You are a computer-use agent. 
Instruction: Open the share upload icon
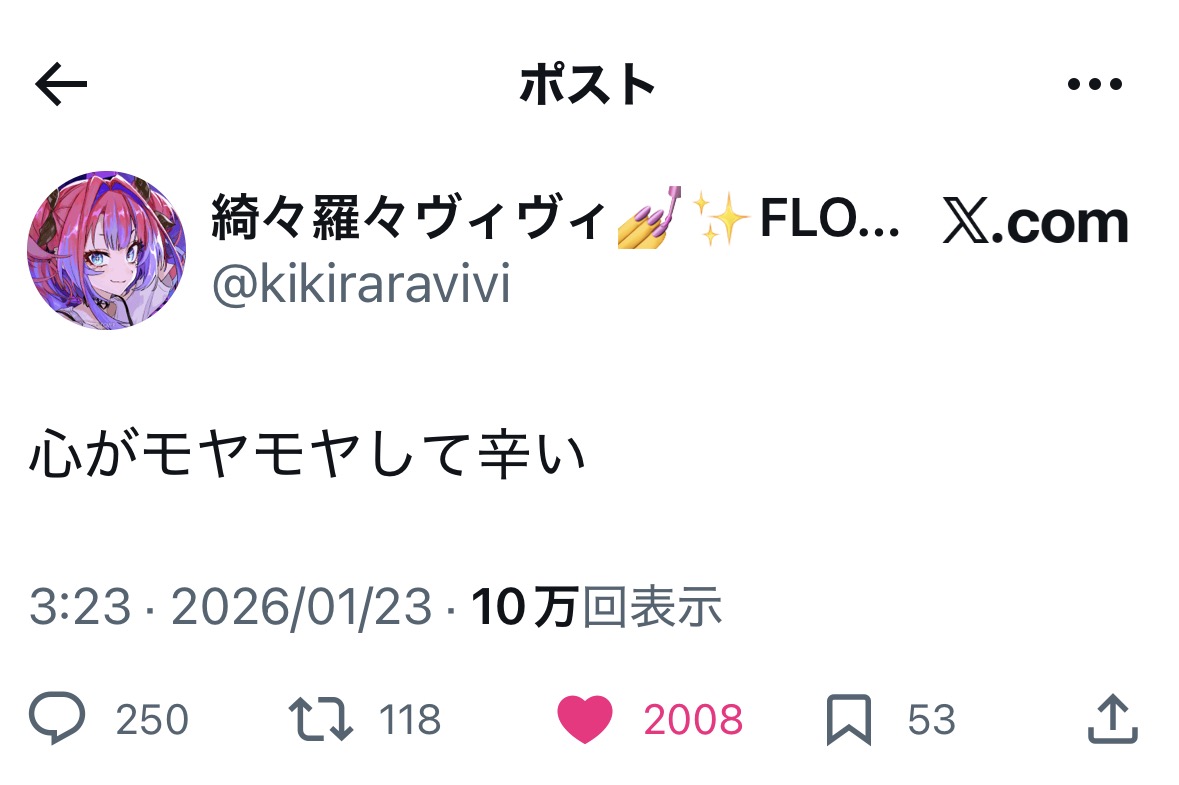coord(1113,720)
